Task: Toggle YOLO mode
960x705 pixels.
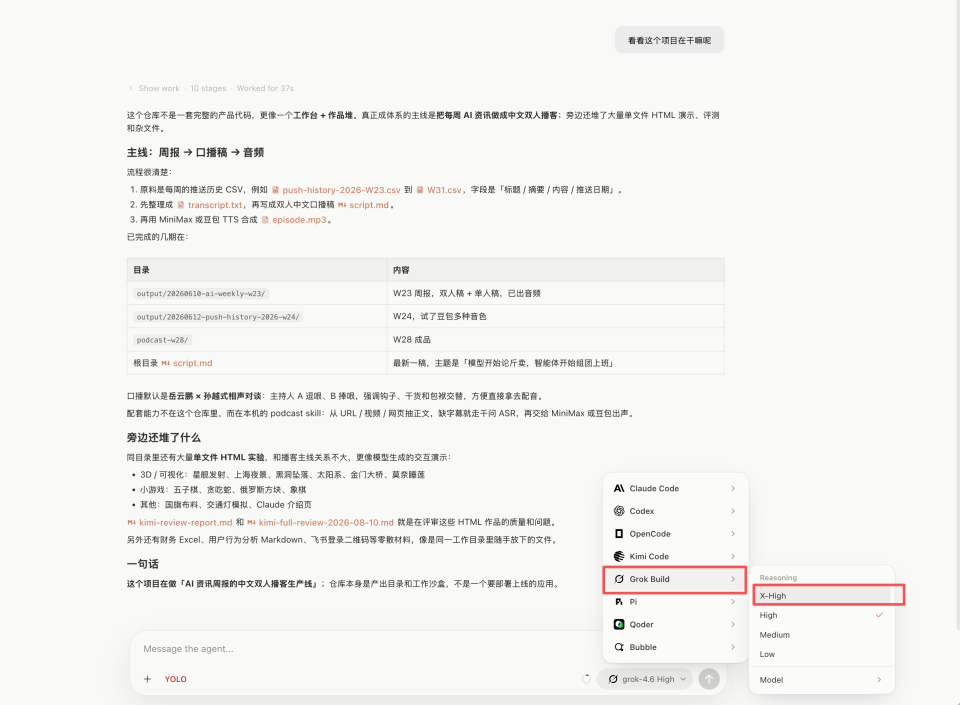Action: tap(176, 679)
